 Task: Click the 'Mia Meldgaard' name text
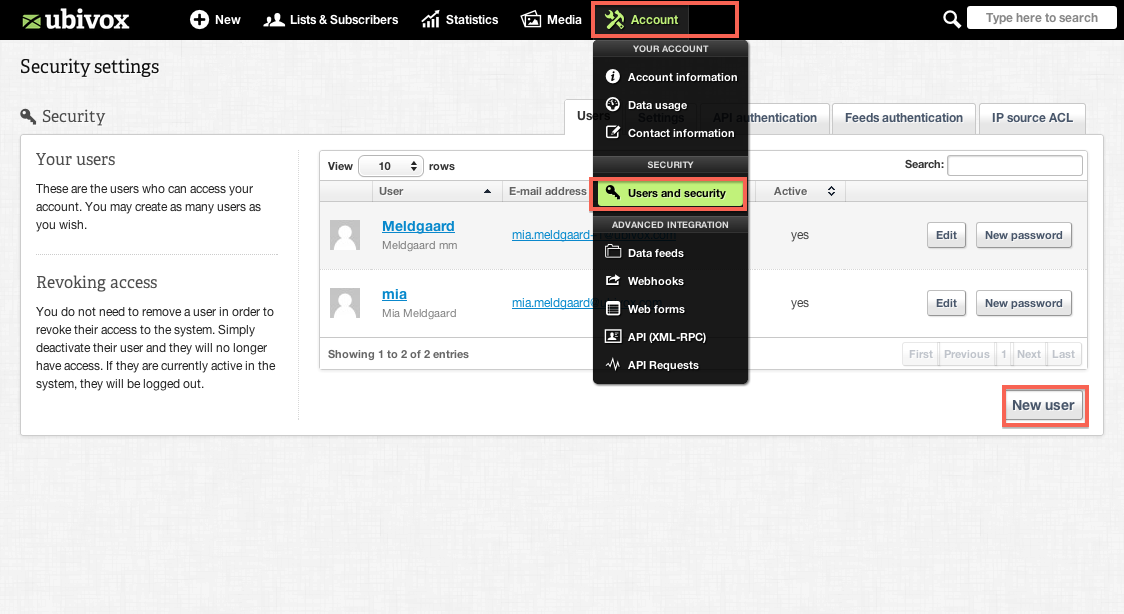[419, 313]
